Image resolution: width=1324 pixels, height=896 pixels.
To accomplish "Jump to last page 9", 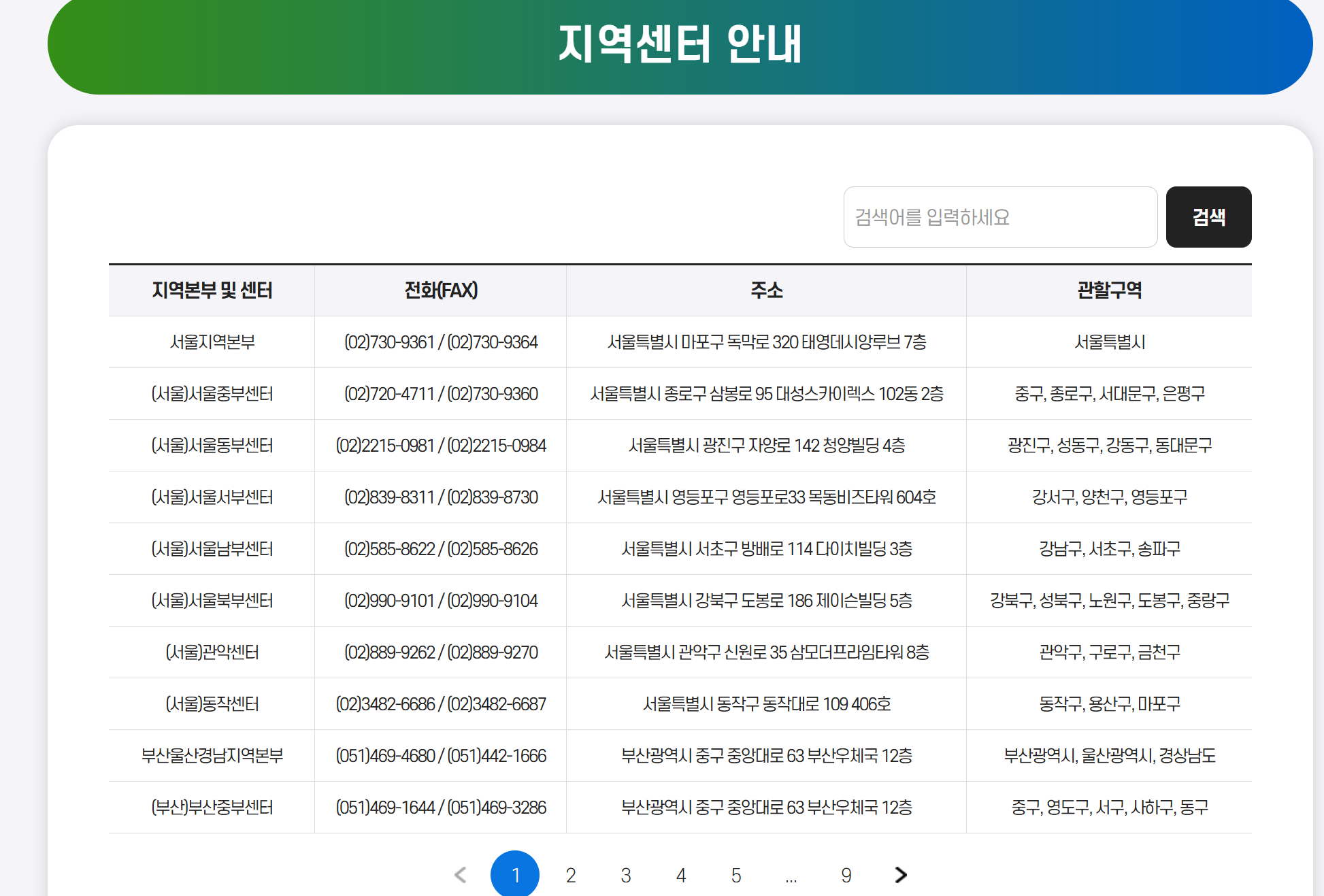I will [846, 875].
